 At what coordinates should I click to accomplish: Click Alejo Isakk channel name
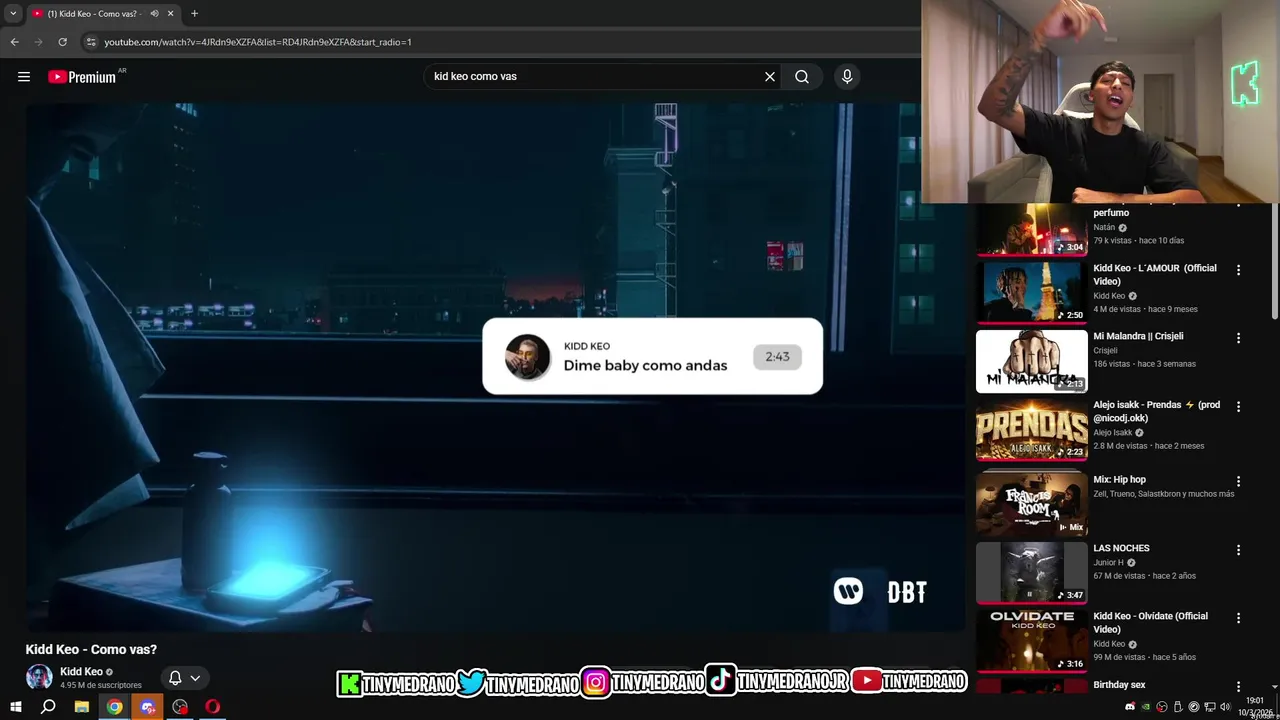1112,432
